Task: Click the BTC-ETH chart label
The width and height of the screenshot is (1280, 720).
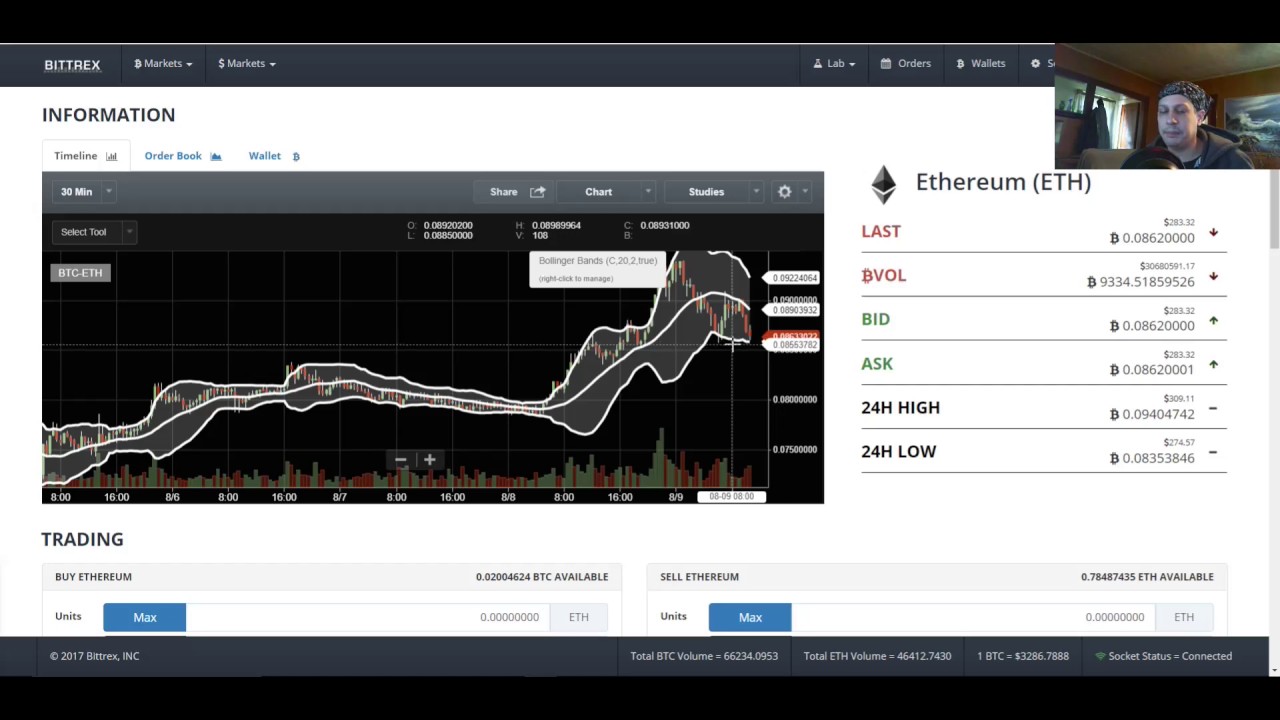Action: coord(80,273)
